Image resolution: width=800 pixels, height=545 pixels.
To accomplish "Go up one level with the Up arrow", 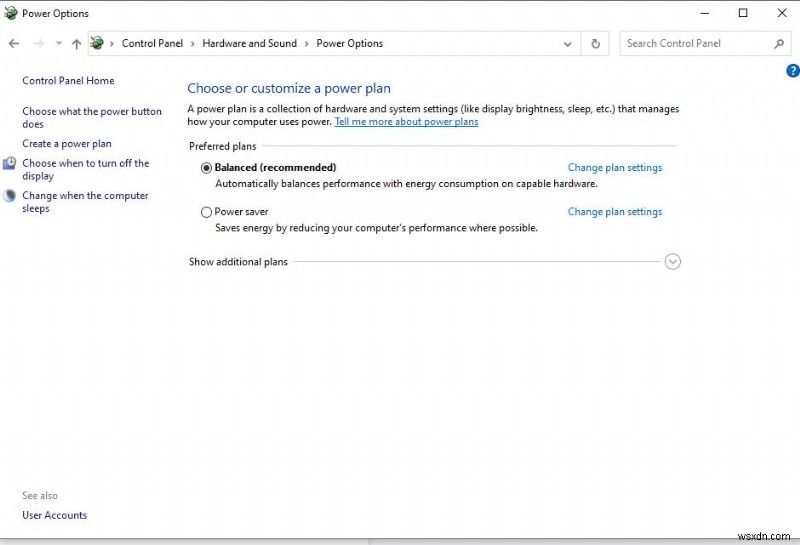I will [77, 44].
